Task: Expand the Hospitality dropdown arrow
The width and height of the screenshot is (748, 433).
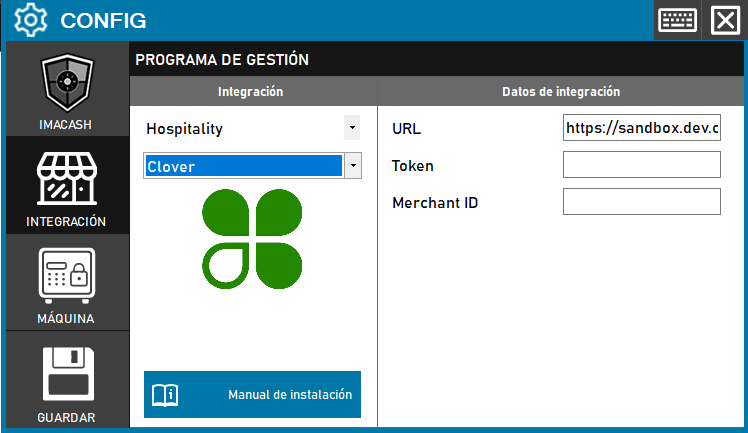Action: pos(351,128)
